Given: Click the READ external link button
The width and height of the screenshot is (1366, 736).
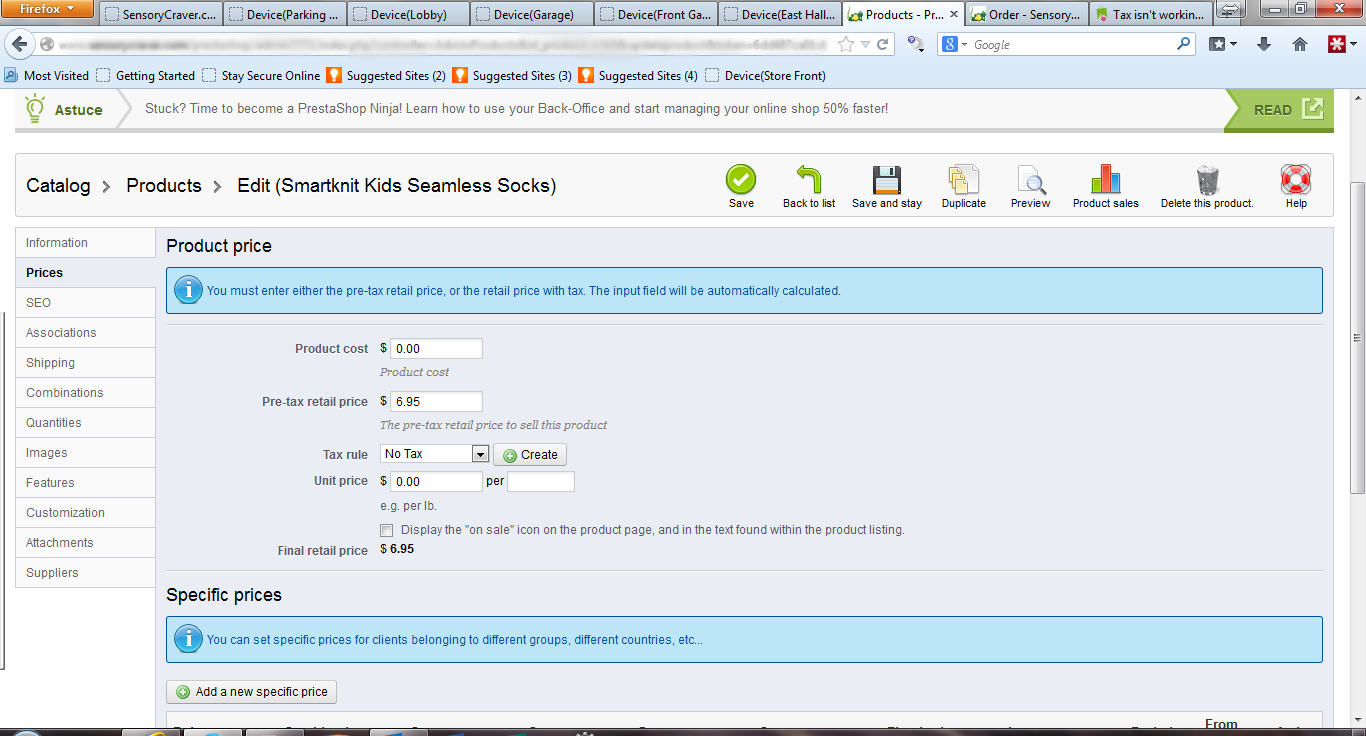Looking at the screenshot, I should click(1279, 110).
